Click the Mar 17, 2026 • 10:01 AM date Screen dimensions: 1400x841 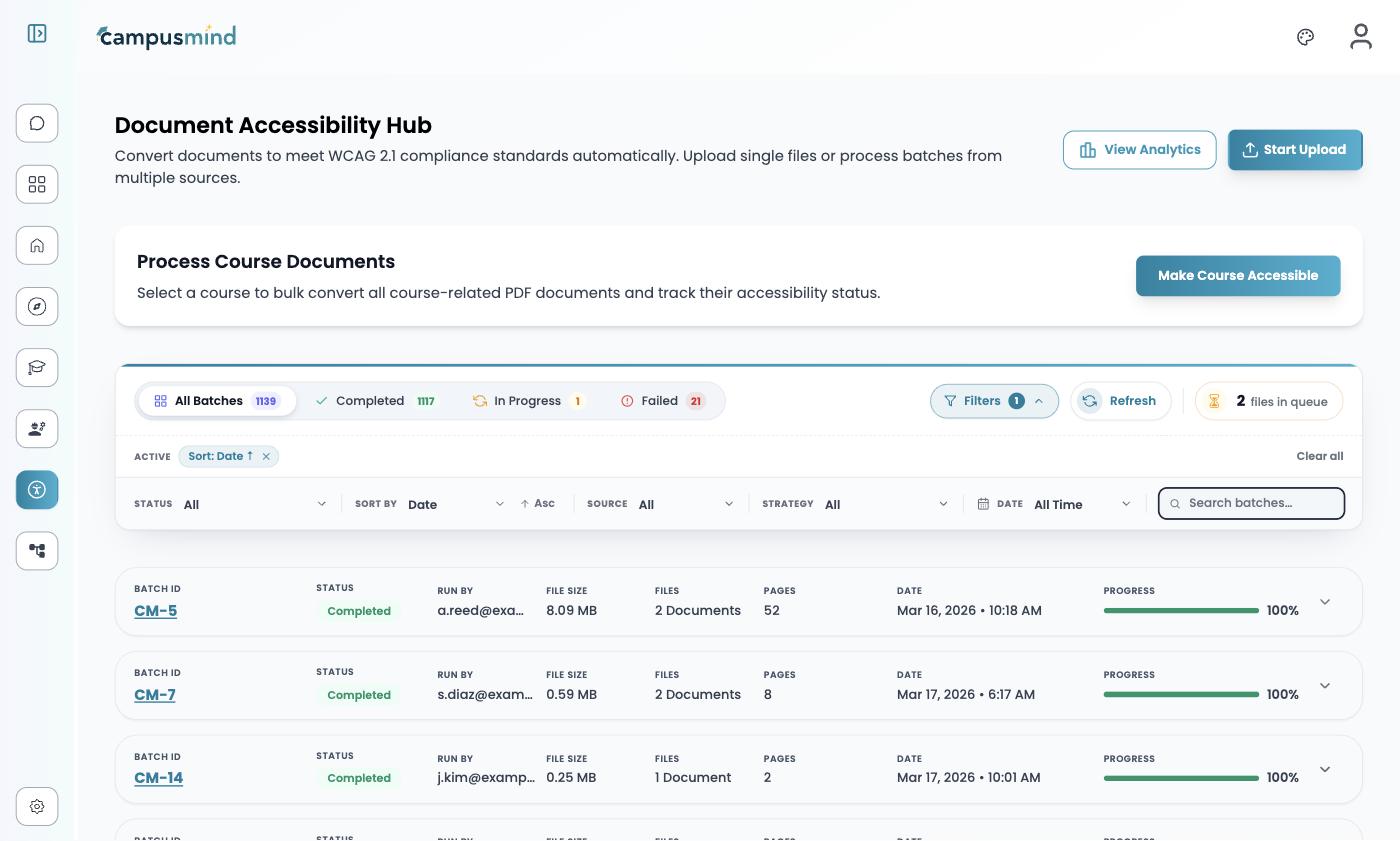pos(968,777)
